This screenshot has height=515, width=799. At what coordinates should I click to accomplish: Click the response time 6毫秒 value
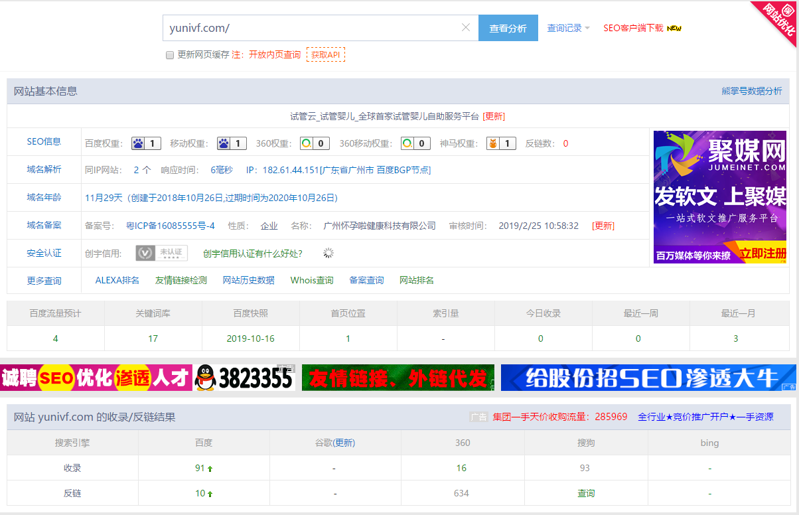[x=222, y=170]
